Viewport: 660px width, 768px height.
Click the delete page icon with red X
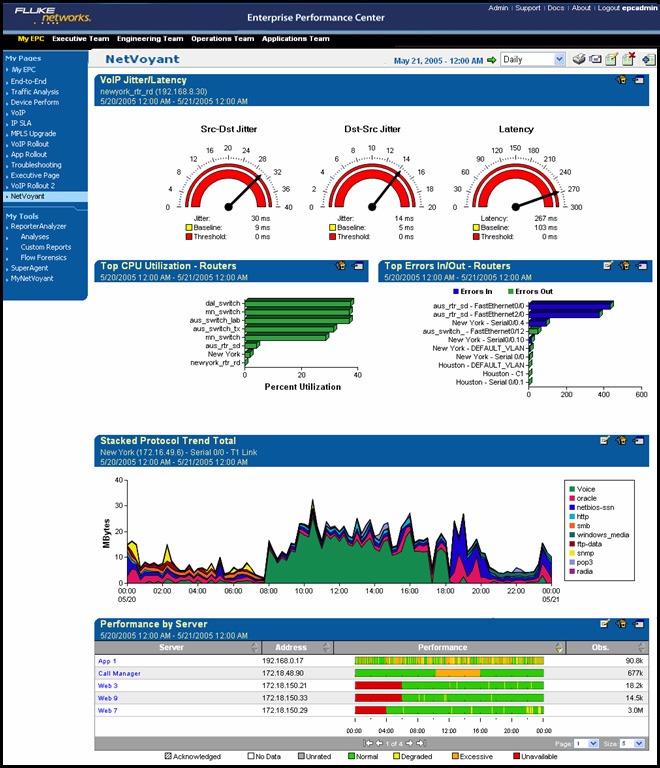(628, 60)
